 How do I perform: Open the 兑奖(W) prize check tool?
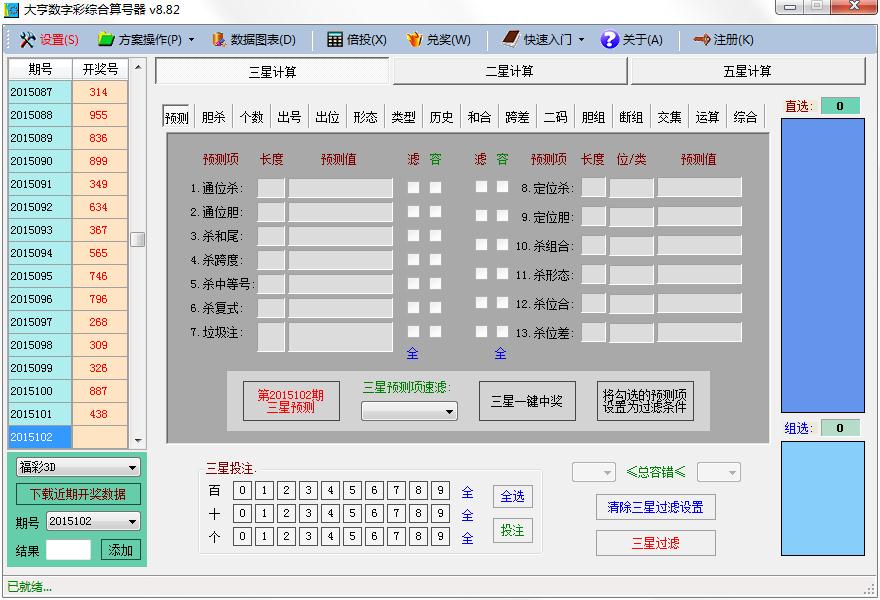click(x=414, y=40)
